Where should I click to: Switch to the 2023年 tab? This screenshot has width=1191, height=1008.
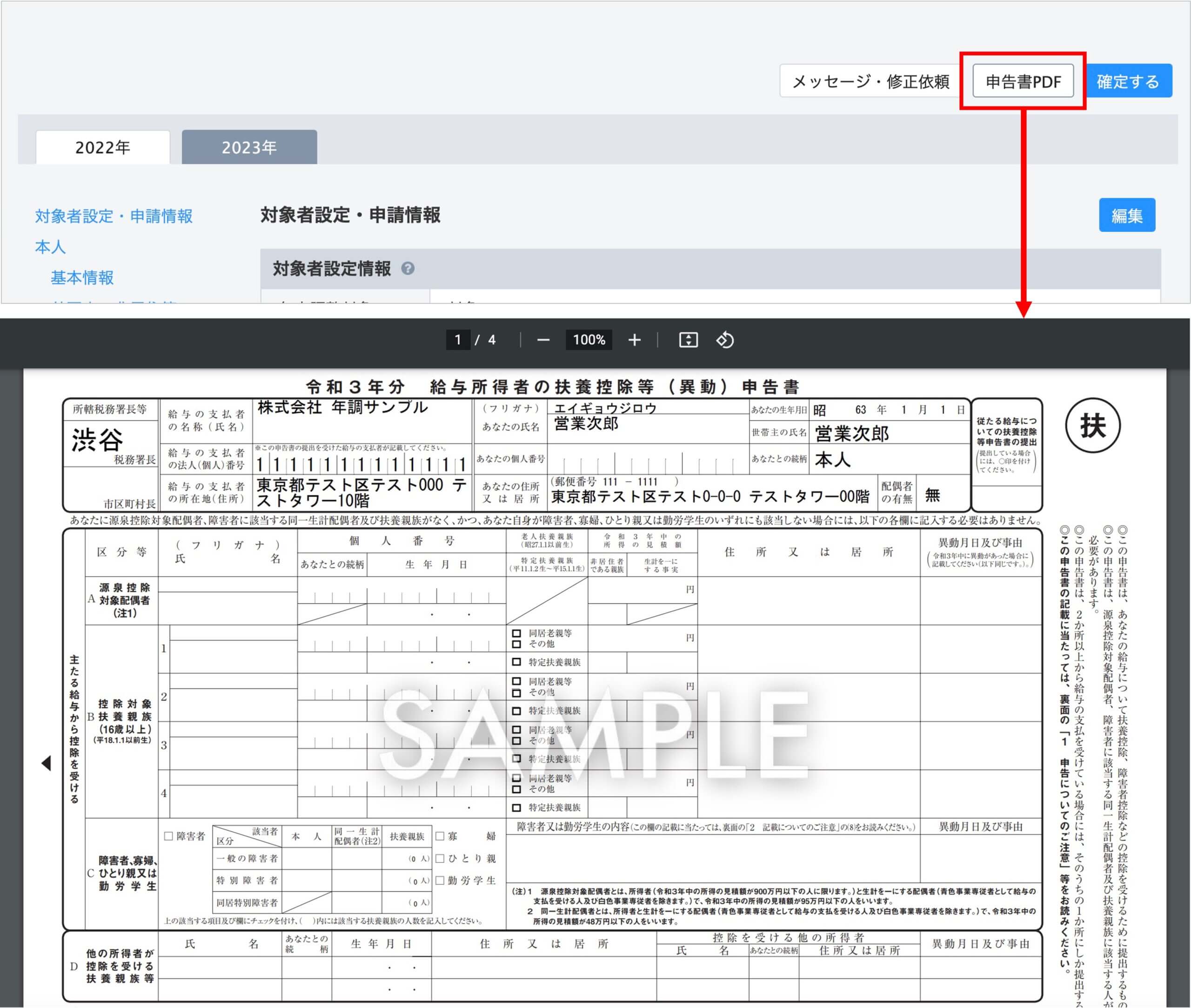249,148
